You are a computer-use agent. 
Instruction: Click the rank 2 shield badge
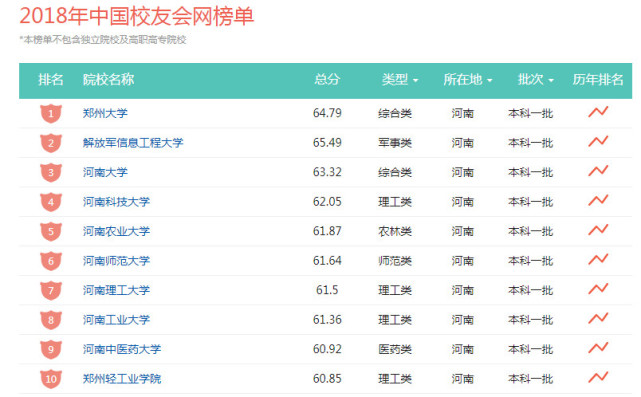51,143
